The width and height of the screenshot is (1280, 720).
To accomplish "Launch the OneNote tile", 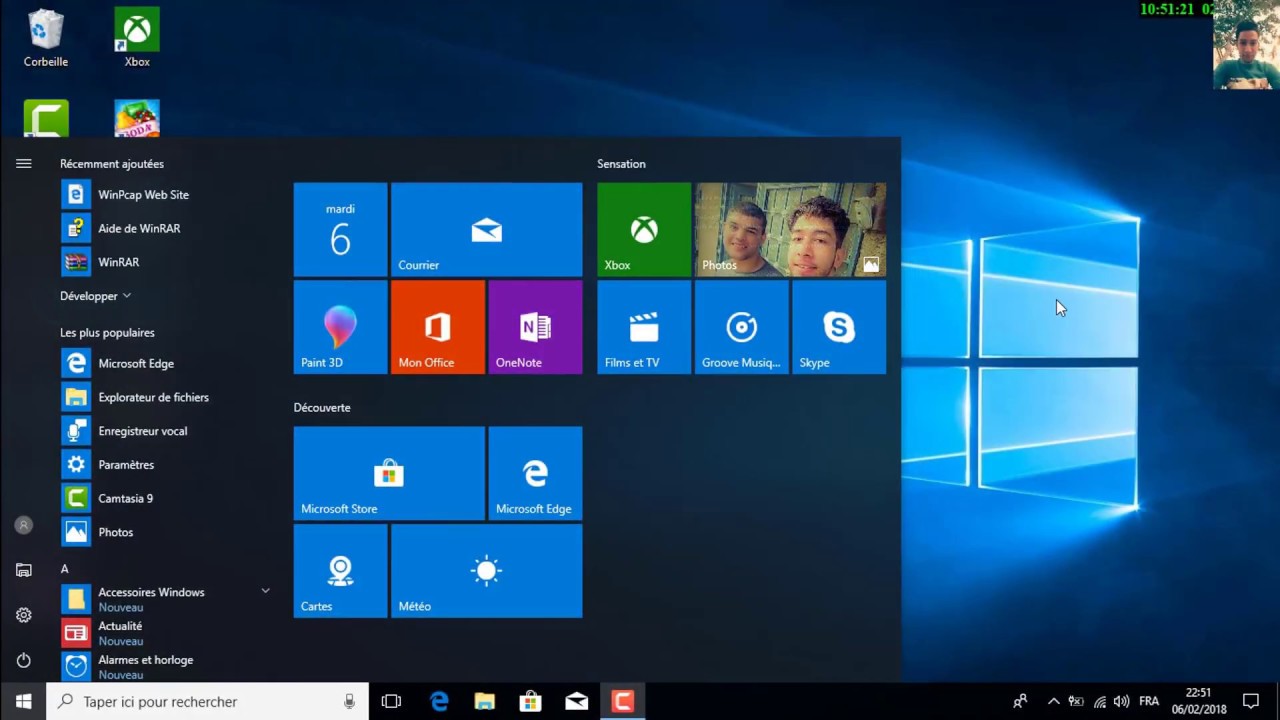I will tap(536, 327).
